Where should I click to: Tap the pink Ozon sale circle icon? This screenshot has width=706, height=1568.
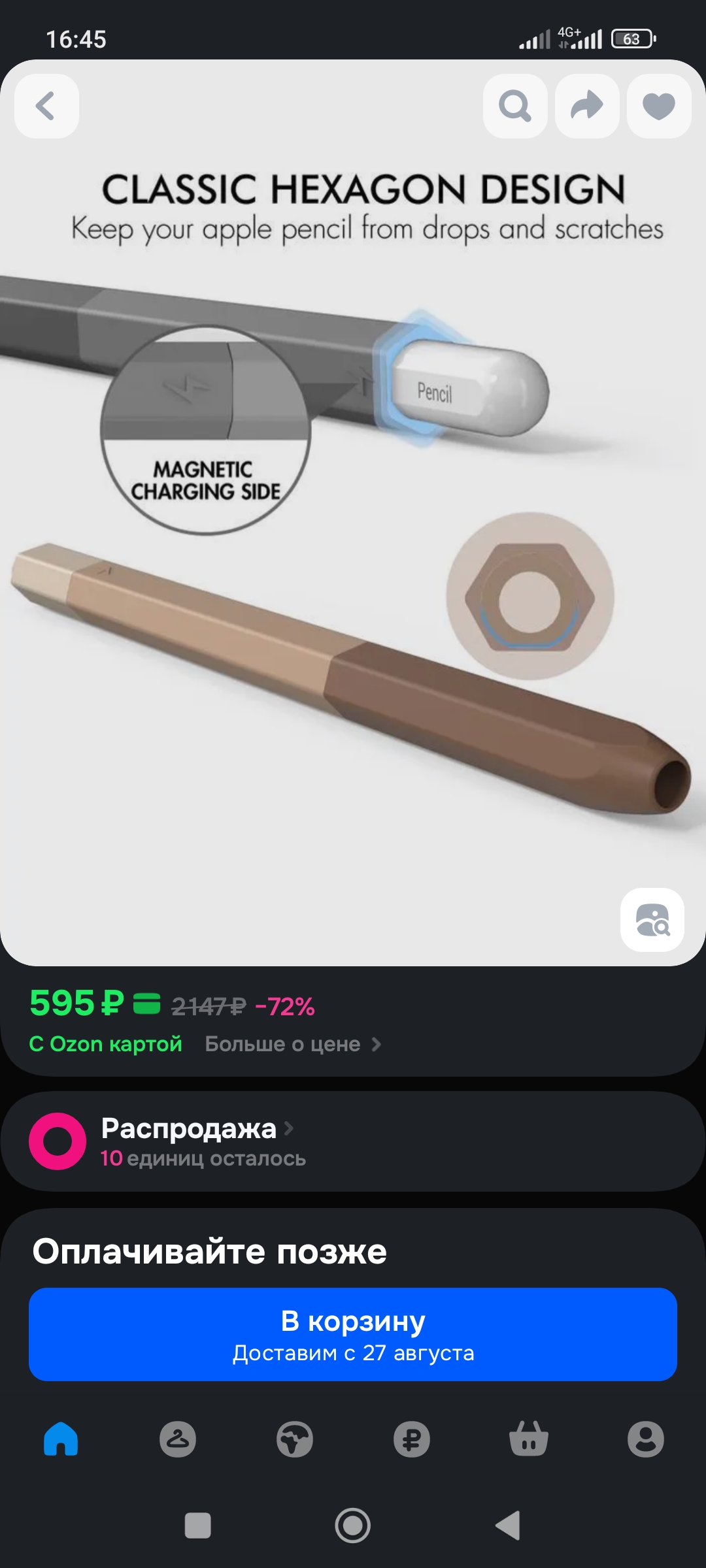coord(58,1141)
